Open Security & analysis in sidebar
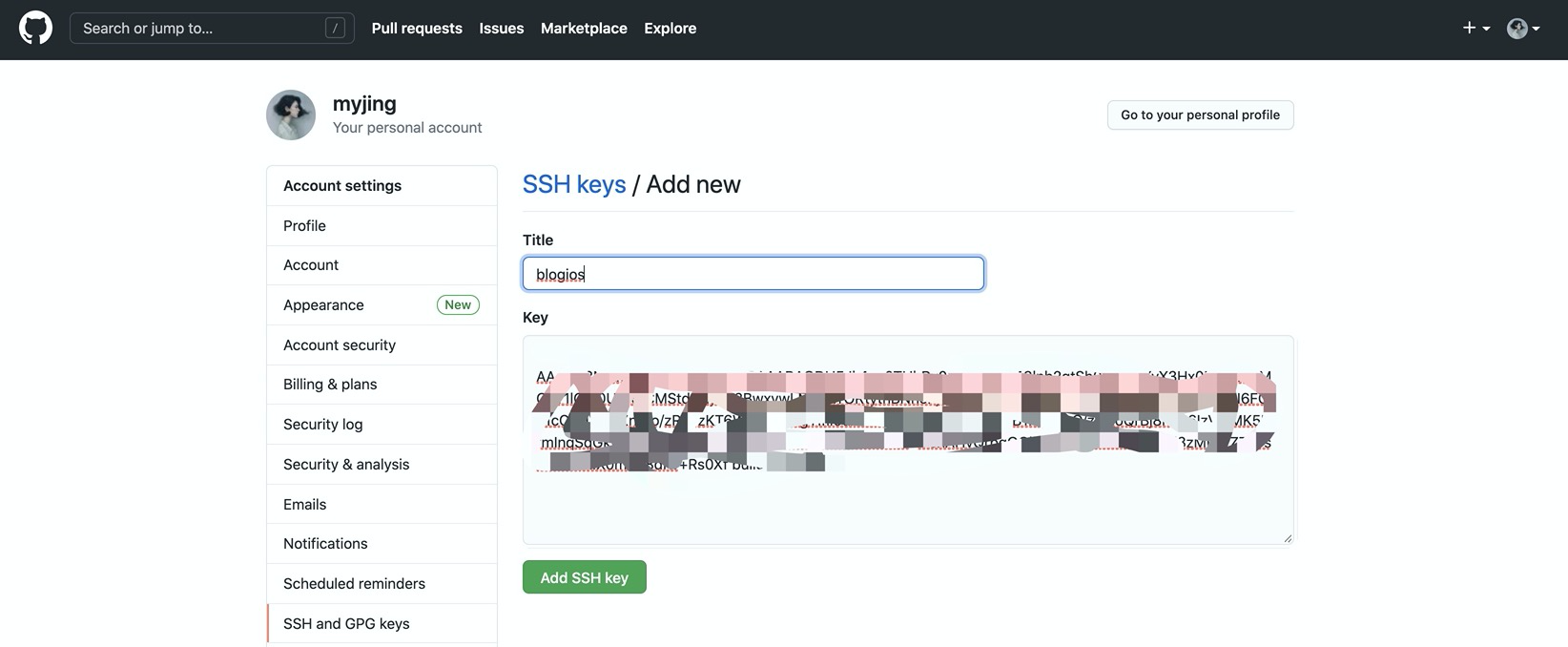The width and height of the screenshot is (1568, 647). (x=382, y=465)
